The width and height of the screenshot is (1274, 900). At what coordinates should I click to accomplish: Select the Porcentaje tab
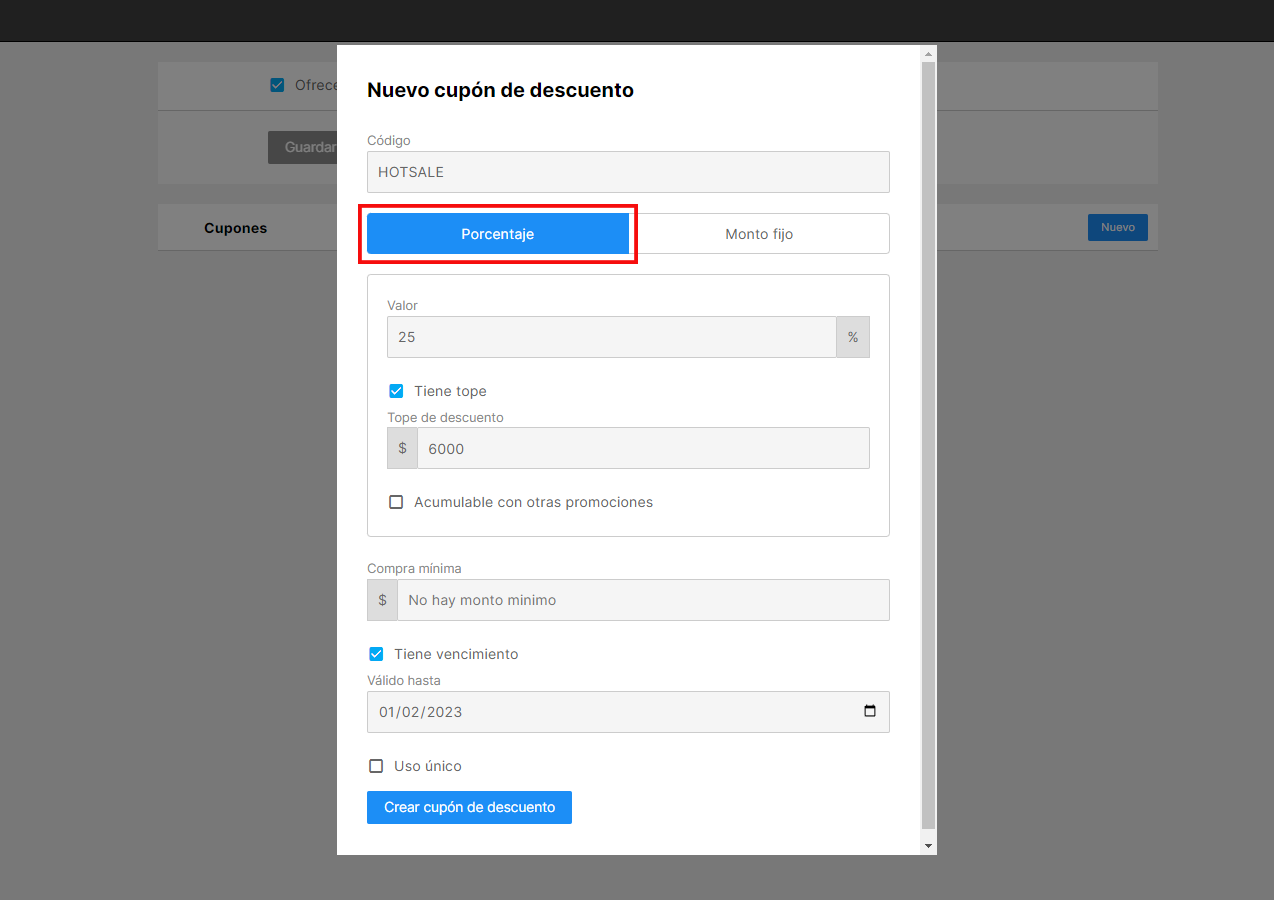[x=498, y=234]
